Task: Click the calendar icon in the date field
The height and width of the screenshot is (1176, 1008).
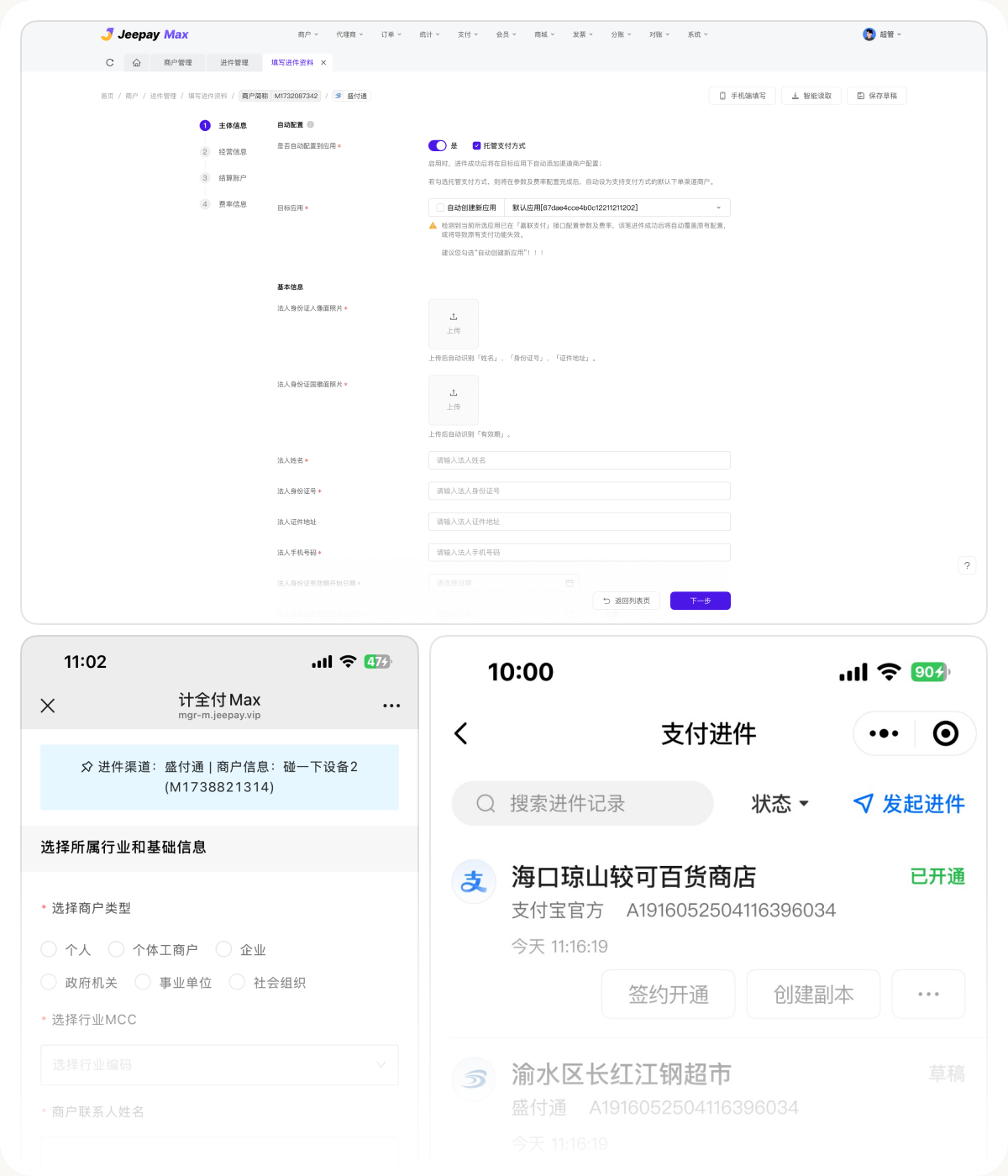Action: [570, 582]
